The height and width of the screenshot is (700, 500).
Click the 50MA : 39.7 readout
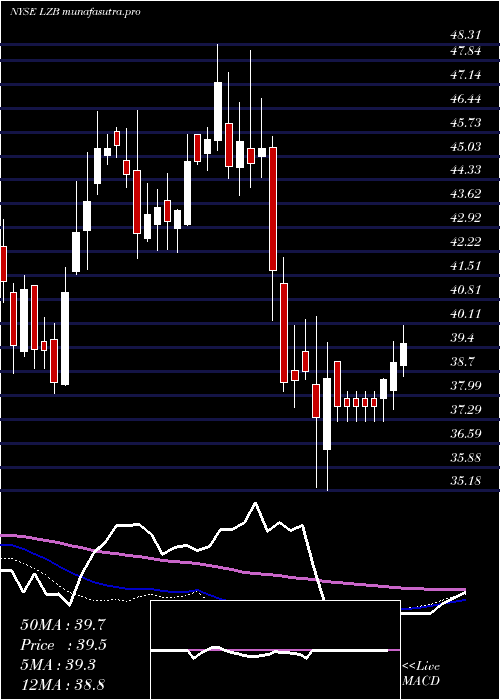62,625
